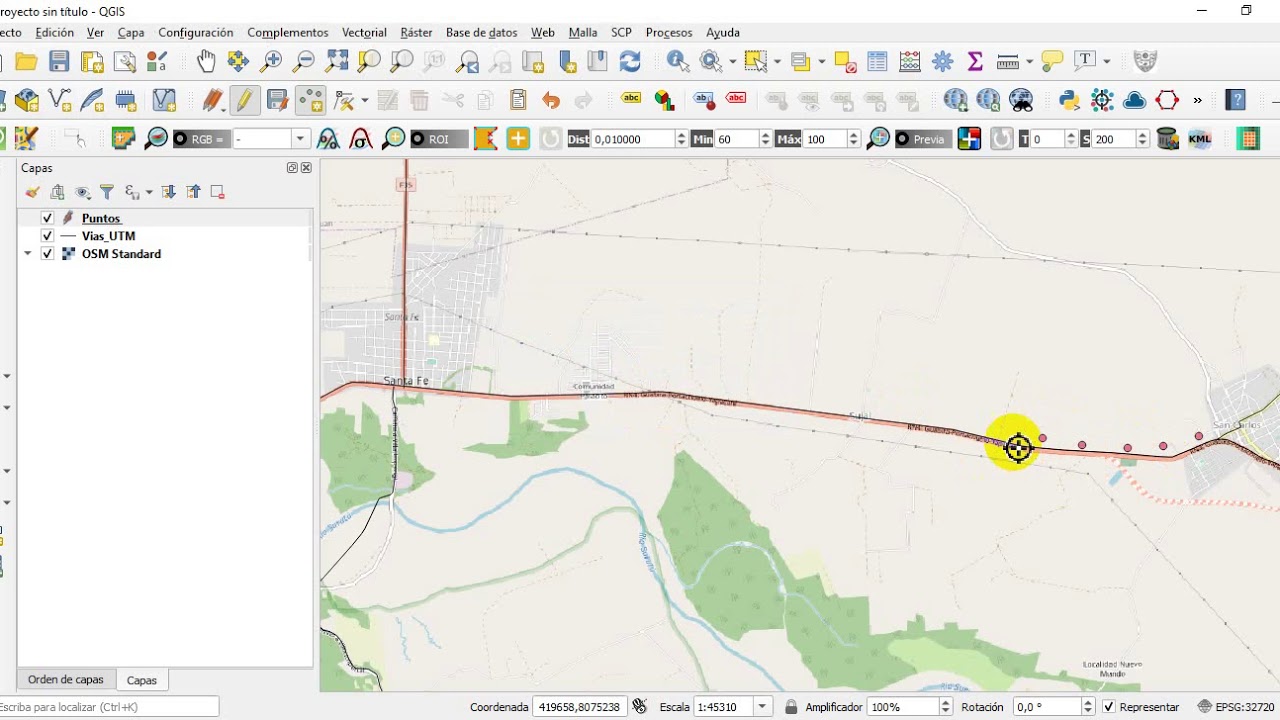Toggle the SCP RGB display button

coord(202,139)
